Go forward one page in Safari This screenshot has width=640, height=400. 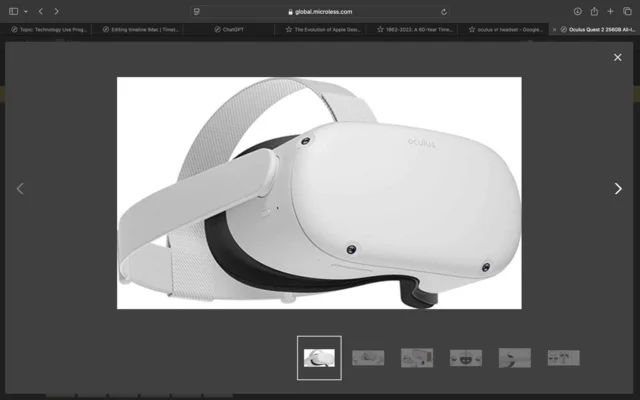56,11
